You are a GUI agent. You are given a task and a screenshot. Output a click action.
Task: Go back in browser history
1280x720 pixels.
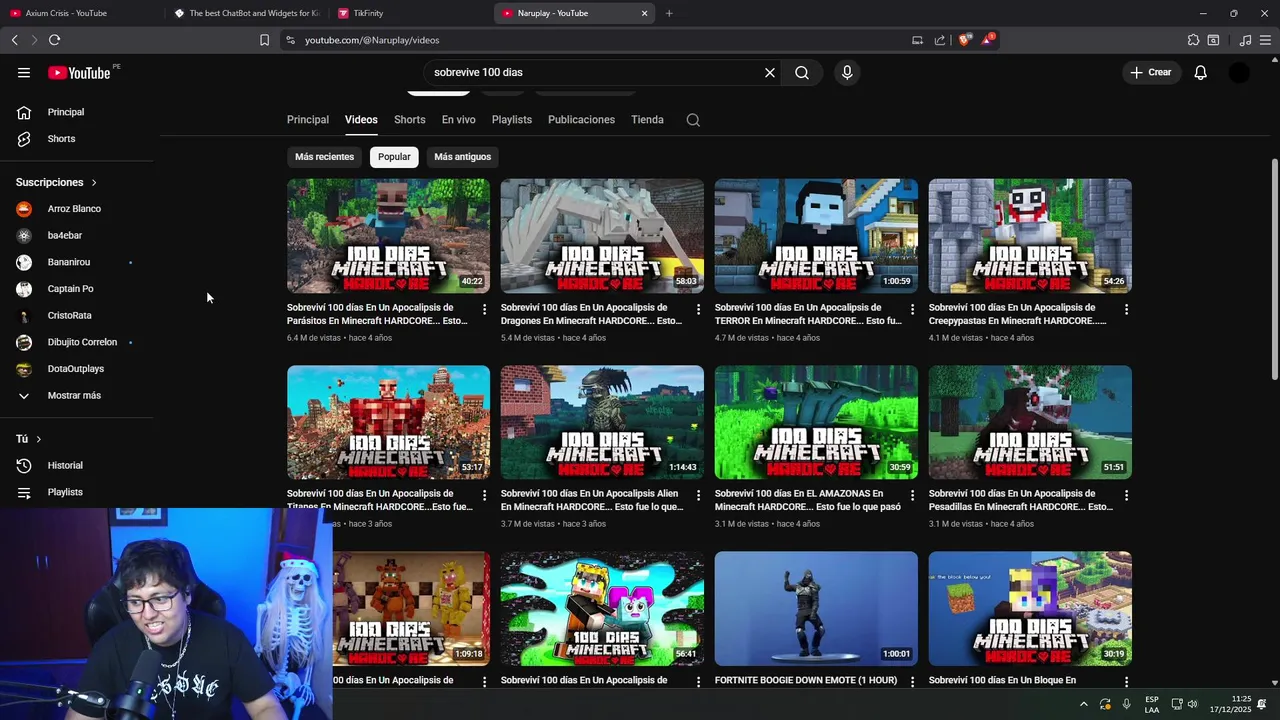point(14,40)
